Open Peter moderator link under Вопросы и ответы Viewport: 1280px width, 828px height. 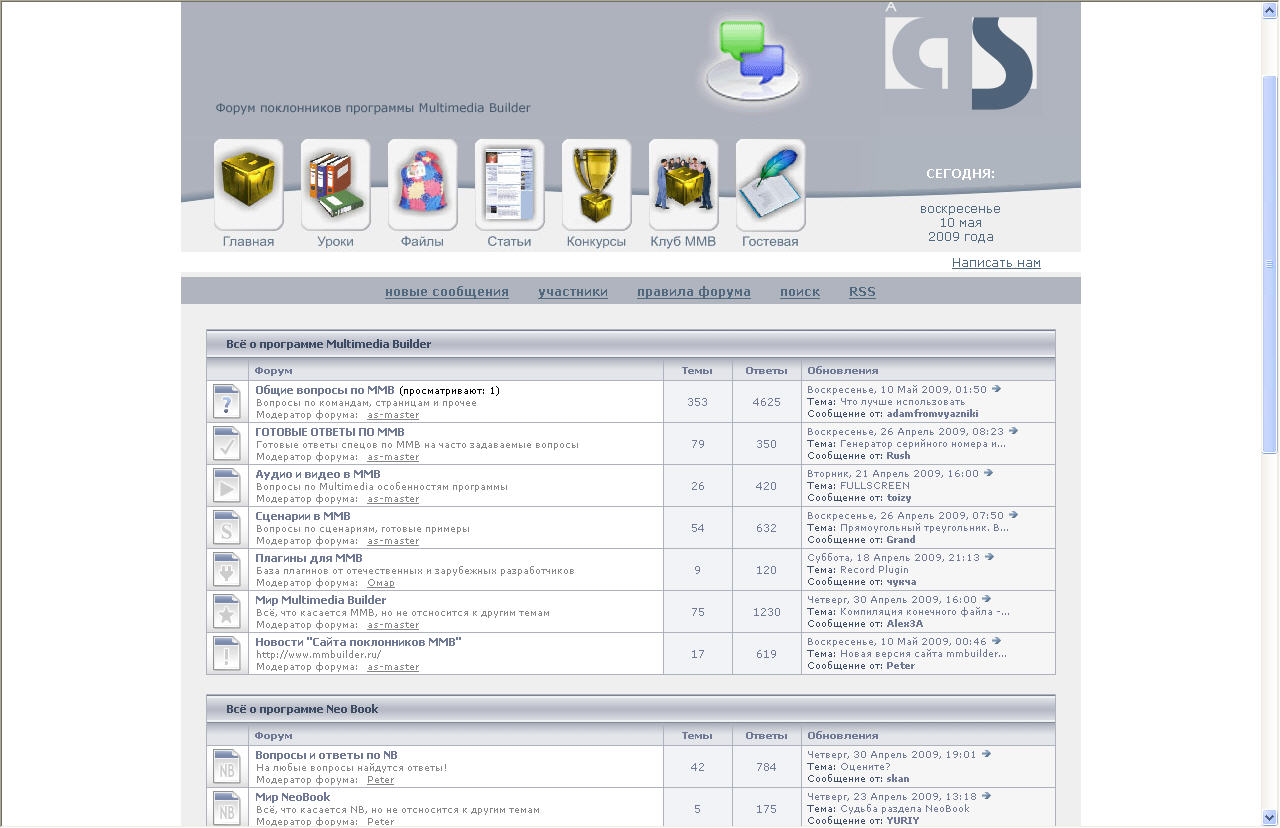point(381,780)
